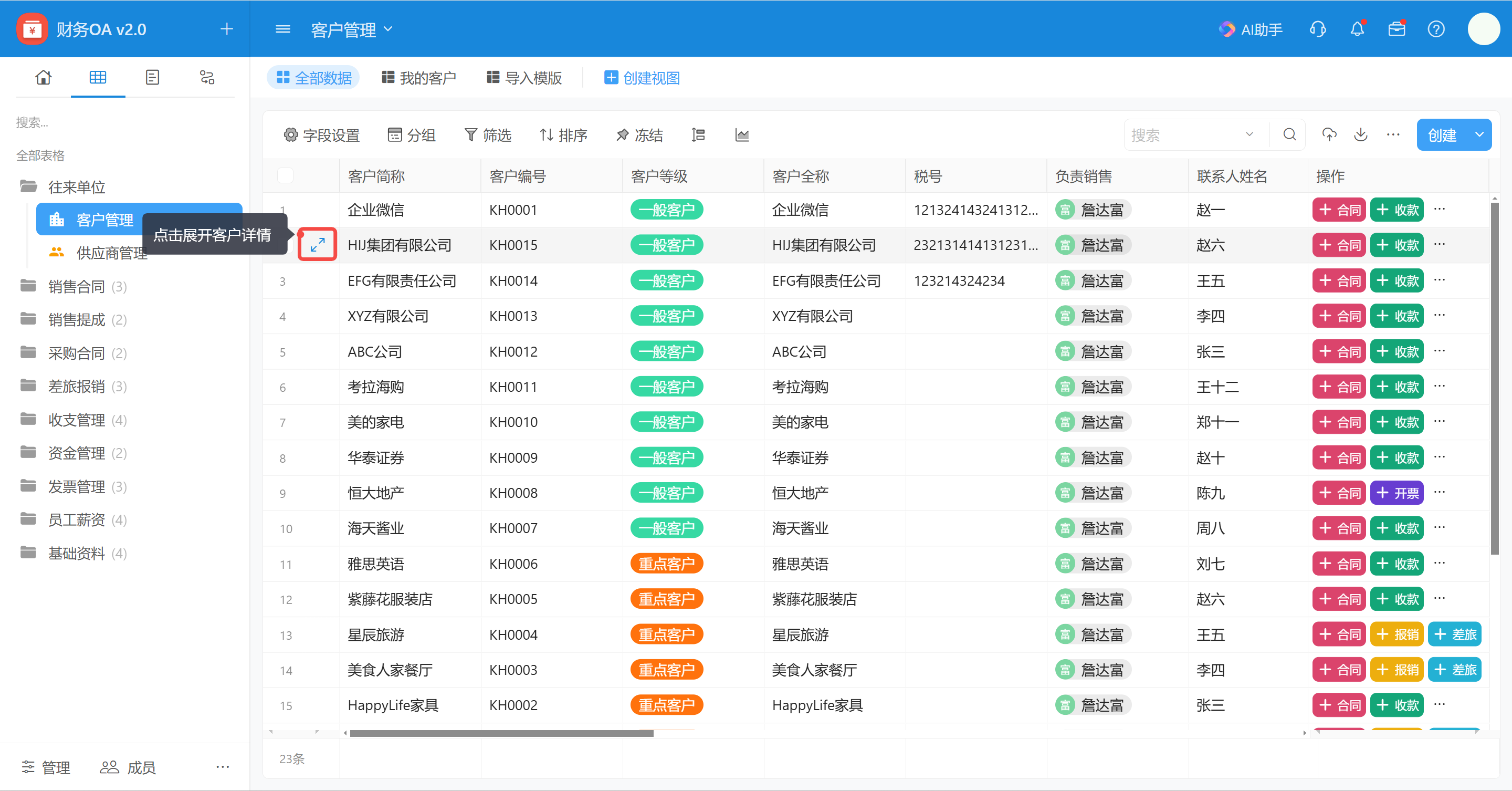
Task: Expand the 销售合同 folder
Action: tap(73, 287)
